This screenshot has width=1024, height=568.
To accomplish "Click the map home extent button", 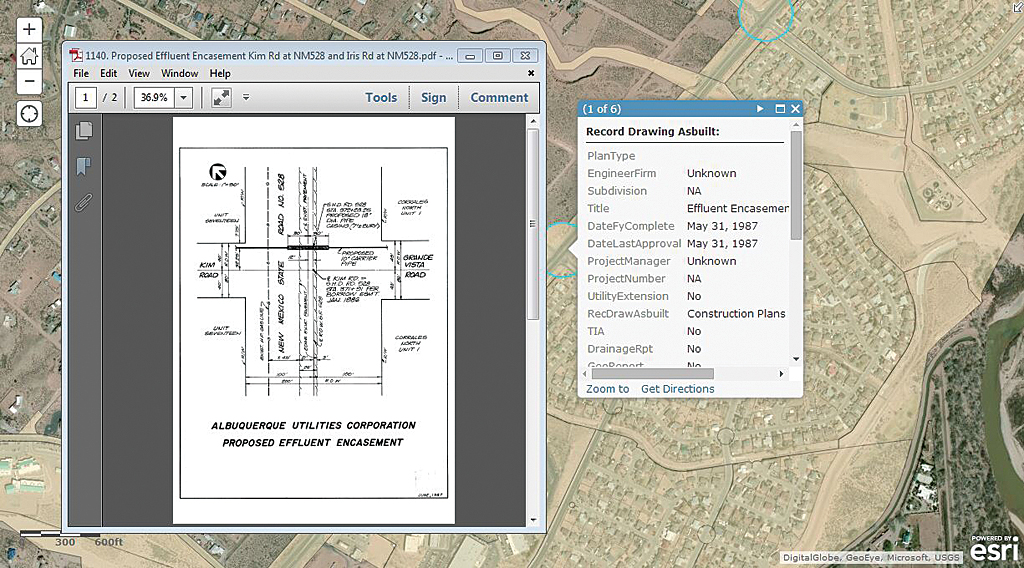I will pyautogui.click(x=29, y=56).
